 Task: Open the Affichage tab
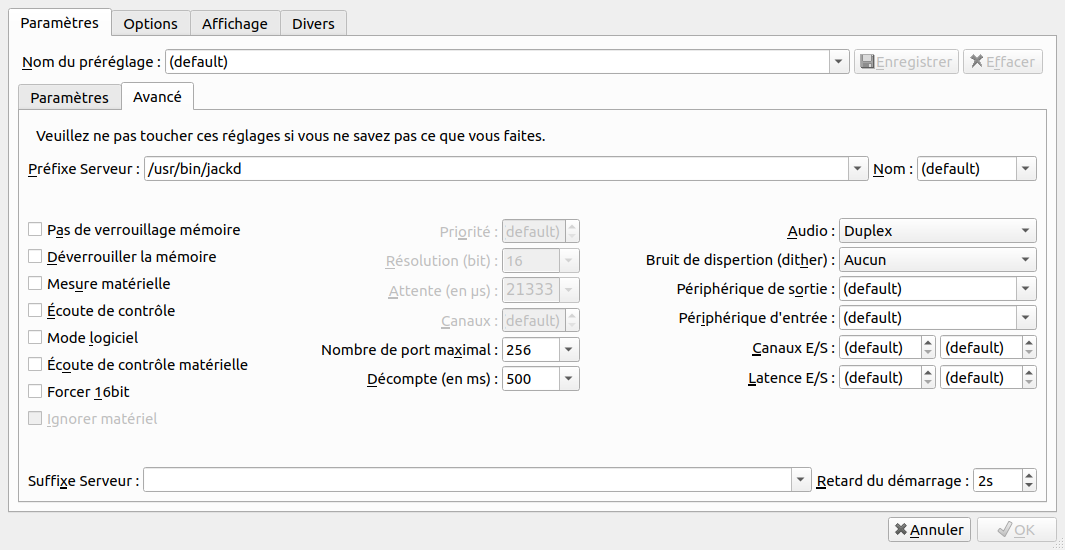pyautogui.click(x=233, y=23)
